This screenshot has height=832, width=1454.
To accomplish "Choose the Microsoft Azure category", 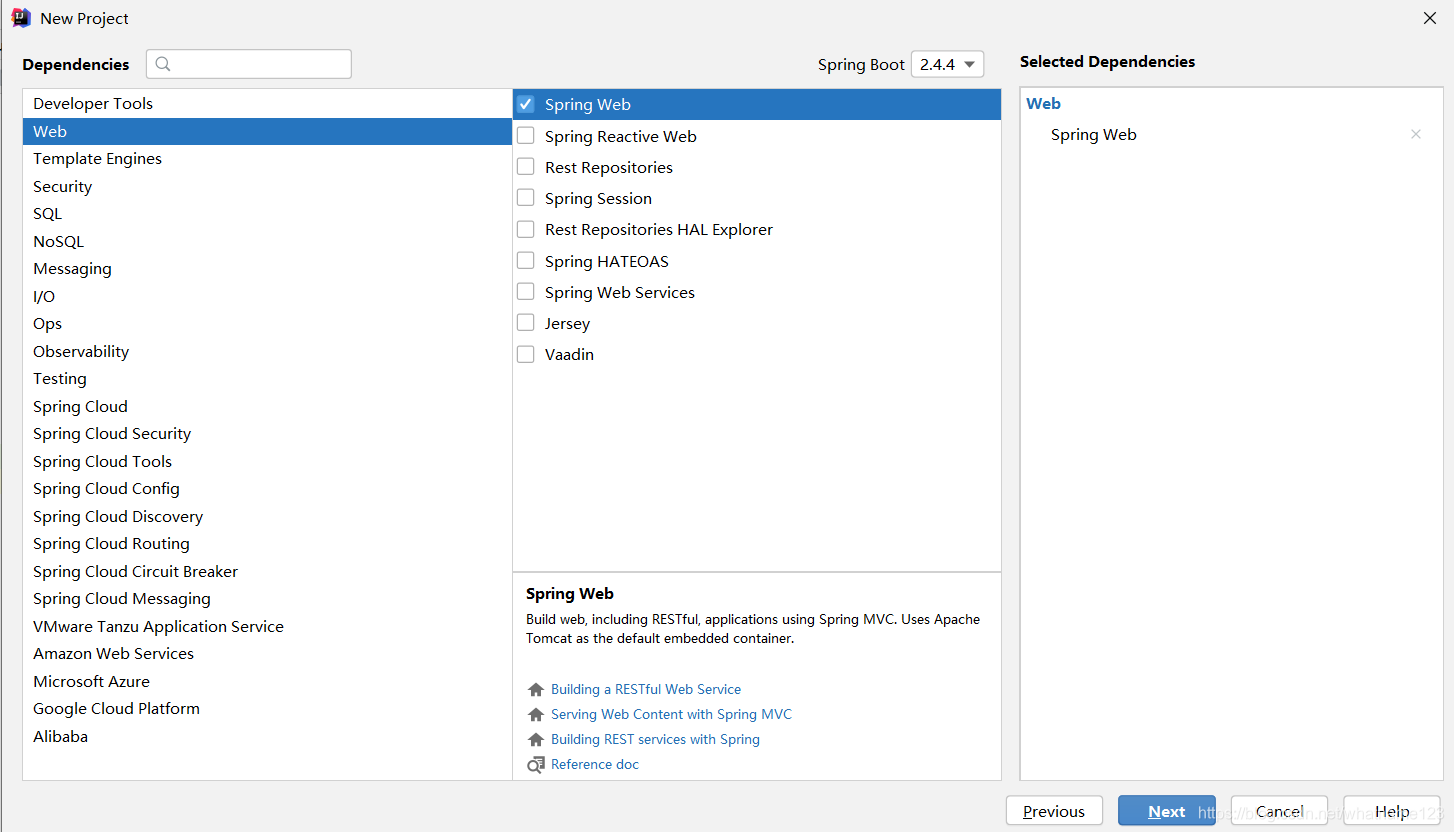I will point(267,681).
